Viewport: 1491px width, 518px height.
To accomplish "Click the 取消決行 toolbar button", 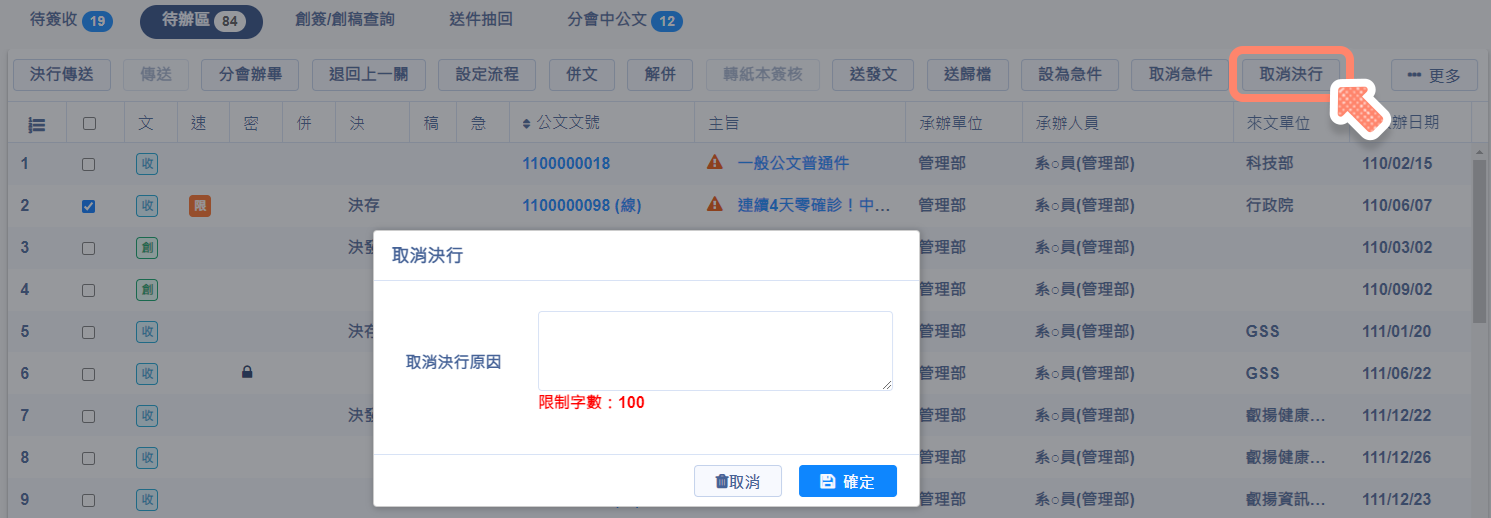I will 1290,74.
